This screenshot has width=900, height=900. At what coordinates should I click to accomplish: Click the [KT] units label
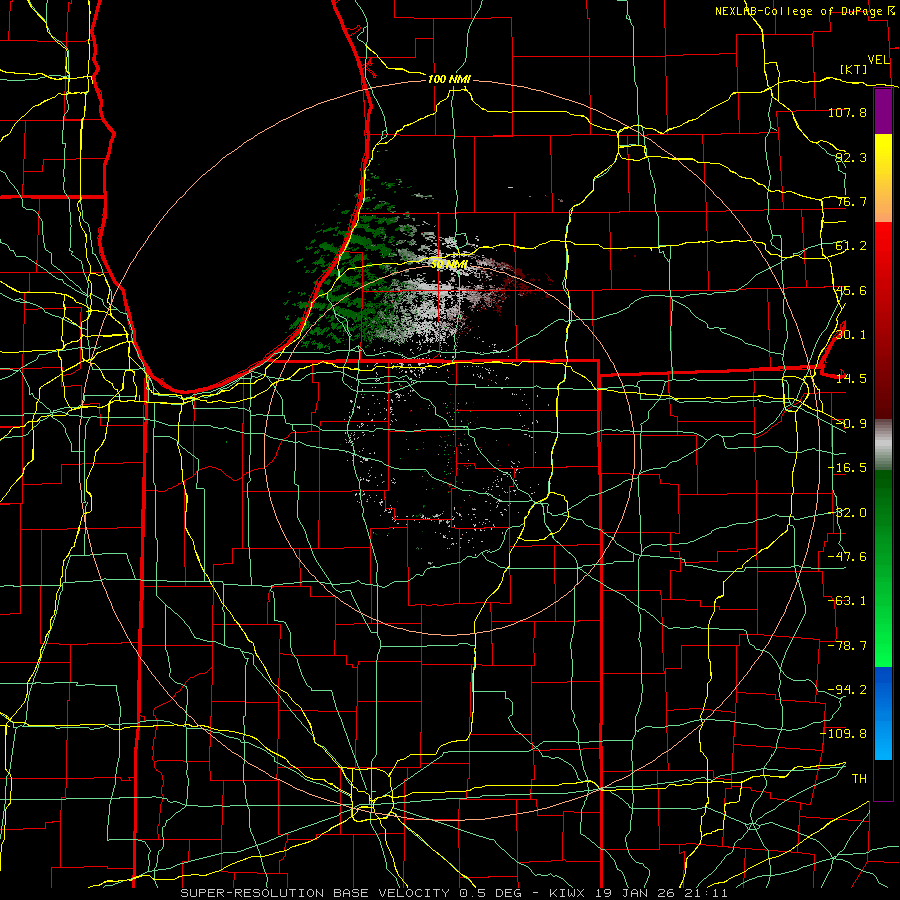tap(854, 69)
